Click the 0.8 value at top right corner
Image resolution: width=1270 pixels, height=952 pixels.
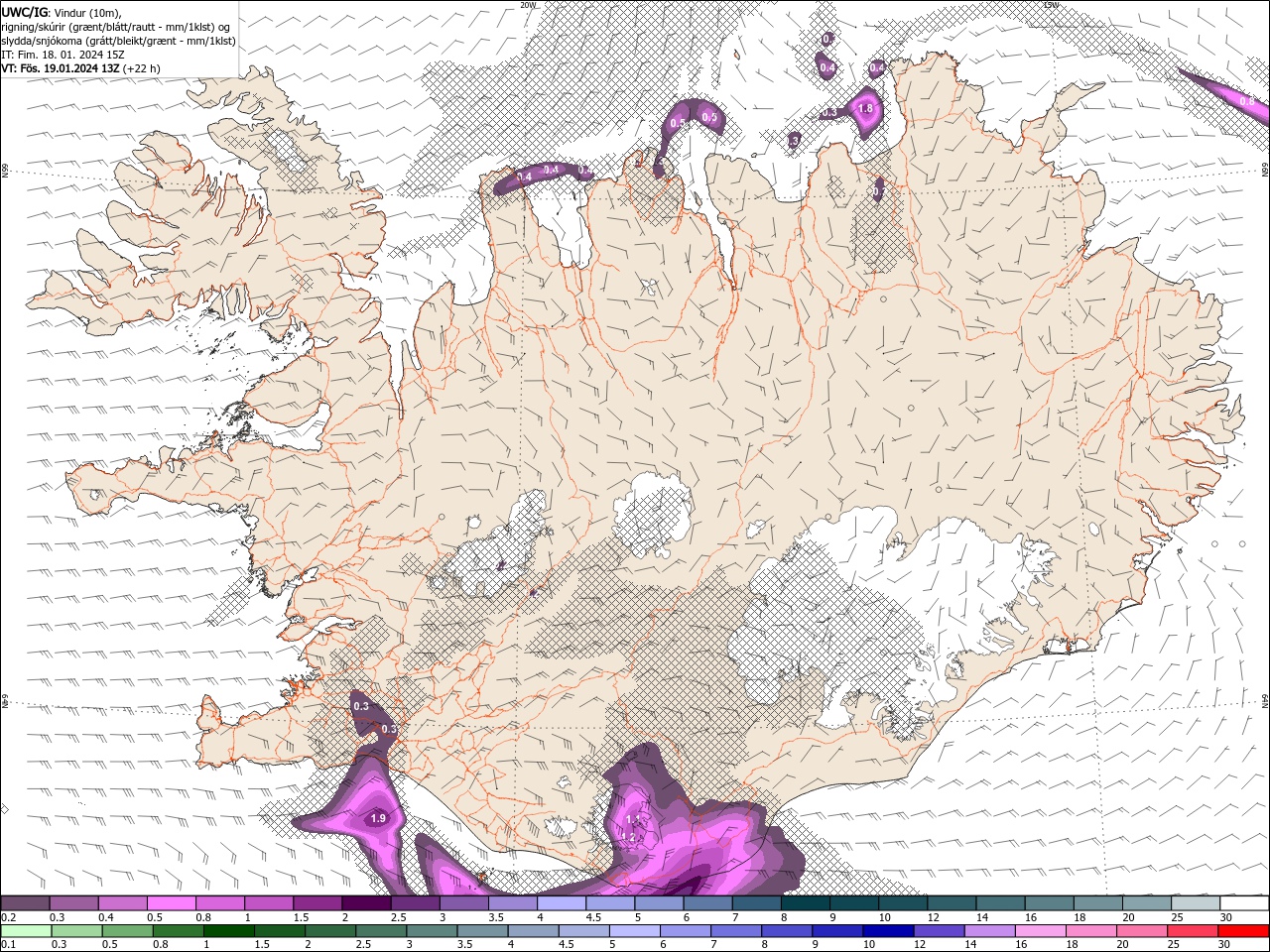(x=1247, y=101)
